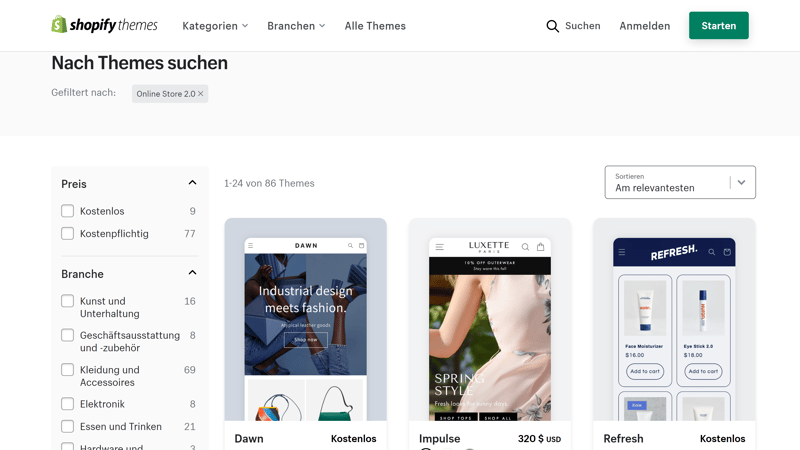Click the Starten button

tap(718, 26)
